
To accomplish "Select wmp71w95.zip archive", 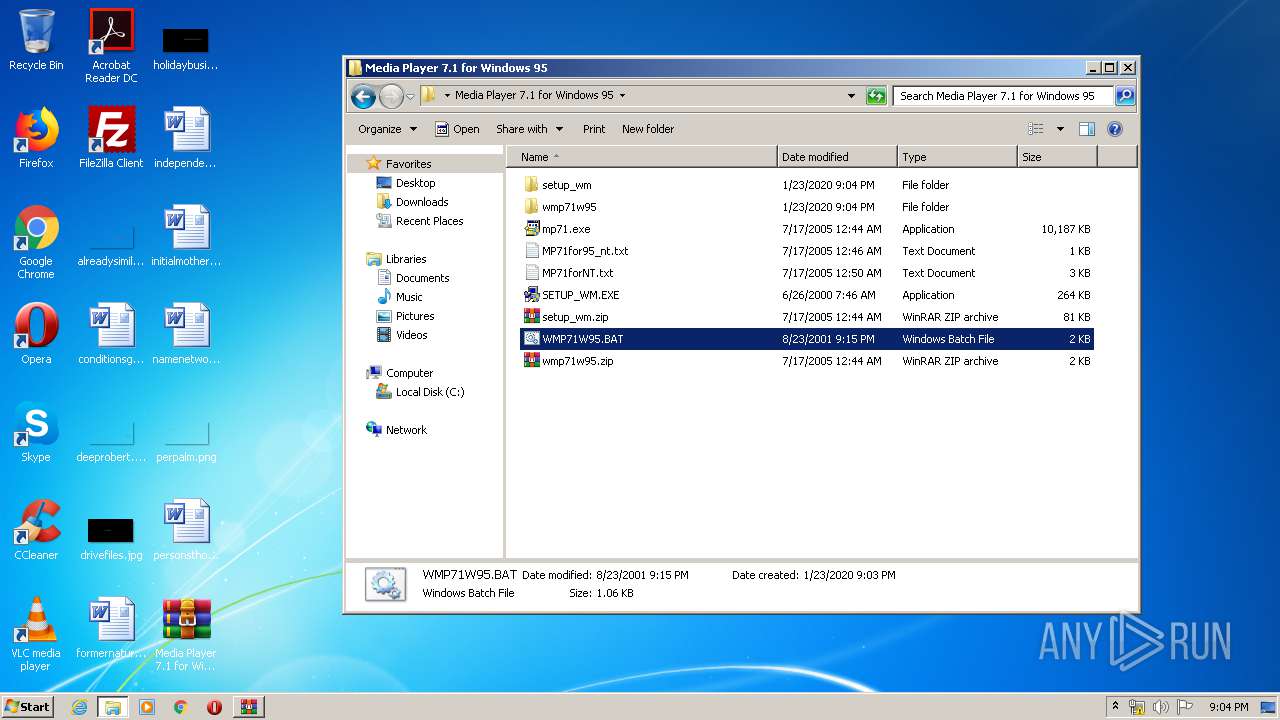I will [807, 361].
